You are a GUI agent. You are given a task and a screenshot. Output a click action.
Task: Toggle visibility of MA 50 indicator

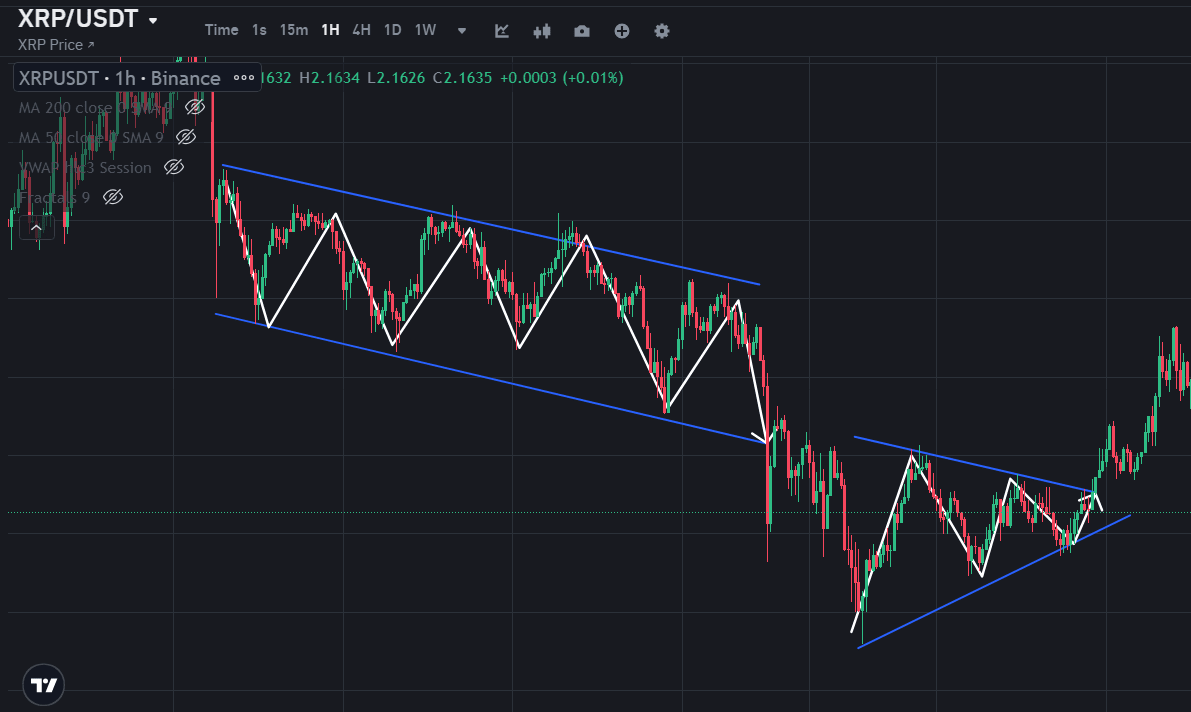[x=185, y=137]
